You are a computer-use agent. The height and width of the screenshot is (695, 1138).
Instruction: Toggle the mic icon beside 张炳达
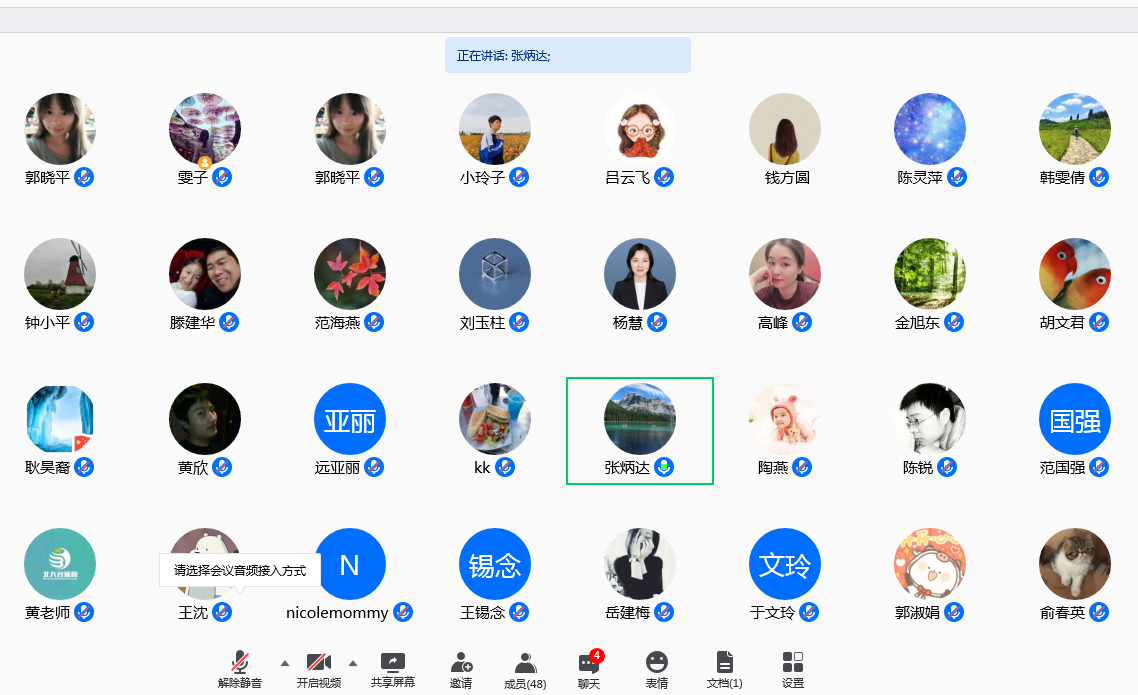tap(664, 467)
